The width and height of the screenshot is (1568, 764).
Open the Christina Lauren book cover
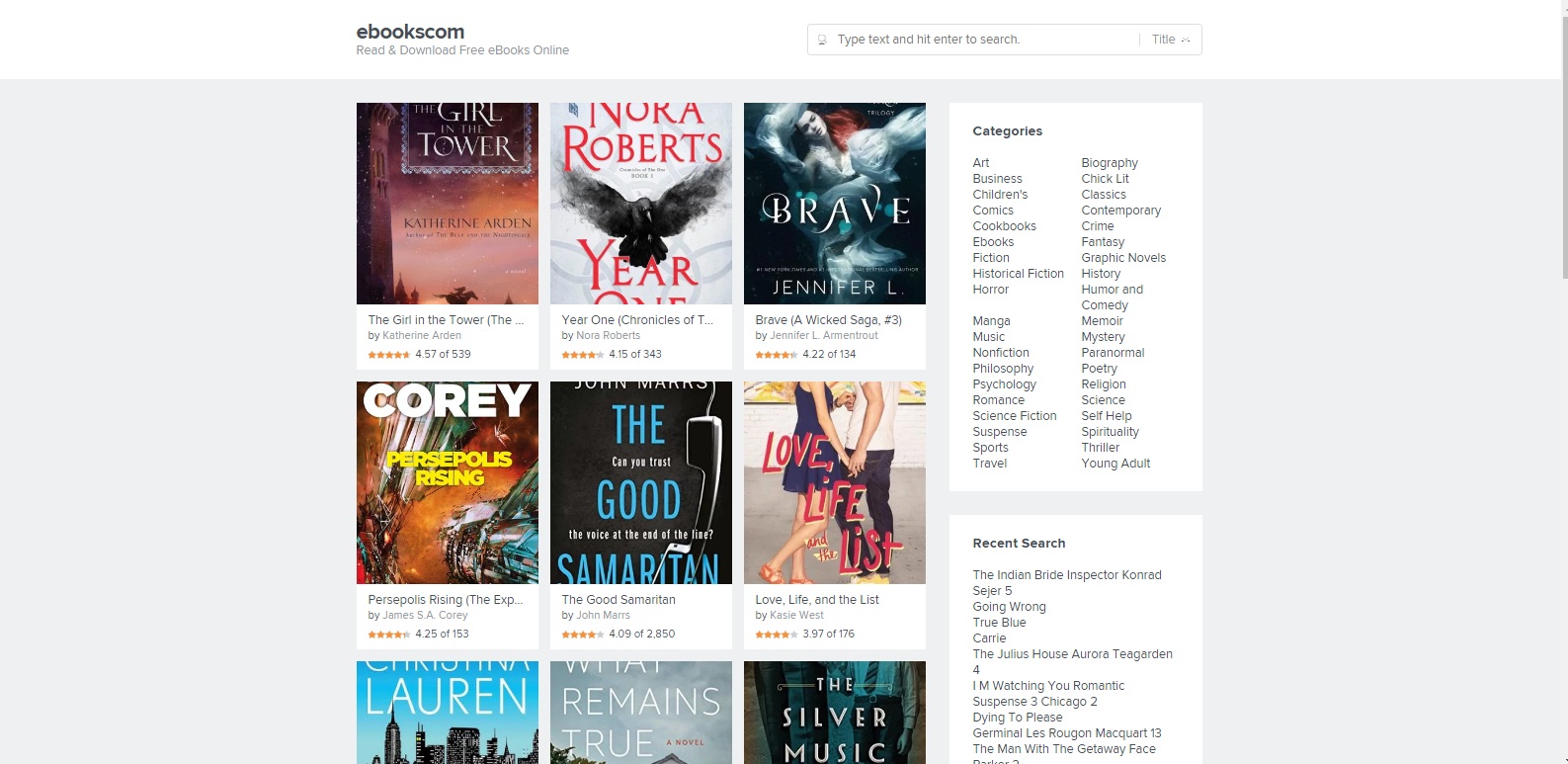click(448, 713)
